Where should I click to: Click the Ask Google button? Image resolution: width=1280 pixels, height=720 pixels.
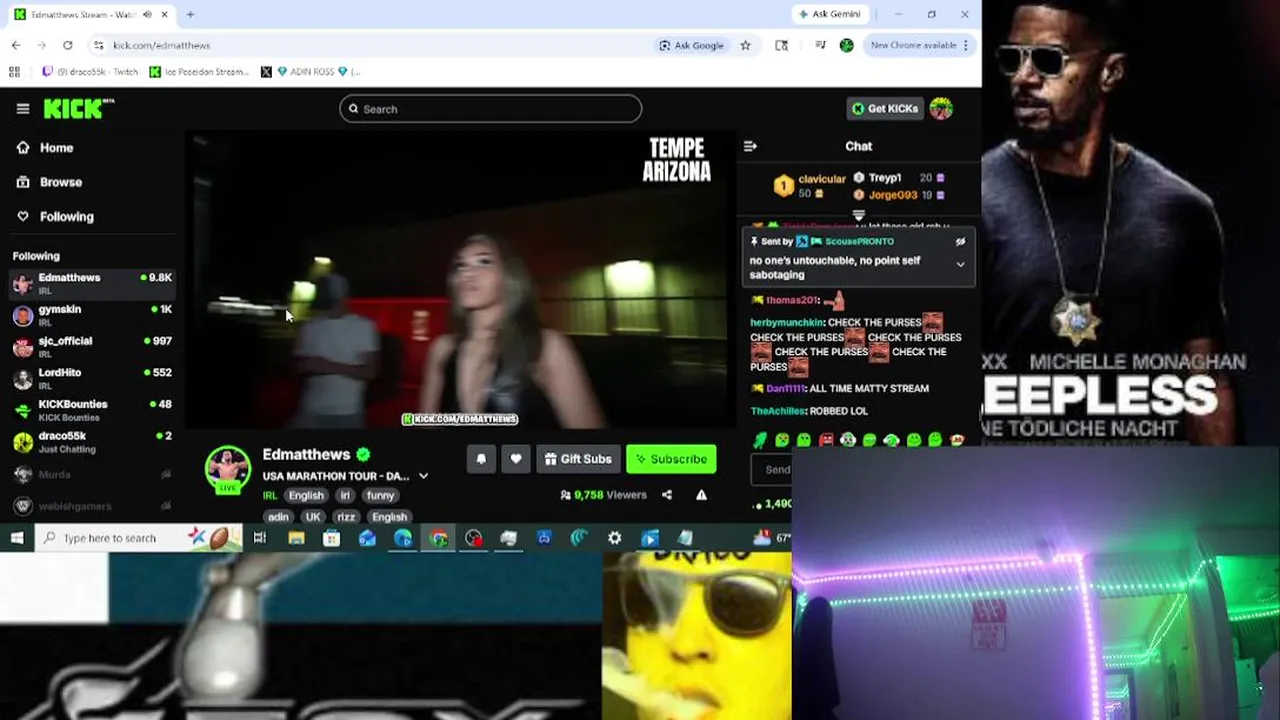[x=691, y=45]
